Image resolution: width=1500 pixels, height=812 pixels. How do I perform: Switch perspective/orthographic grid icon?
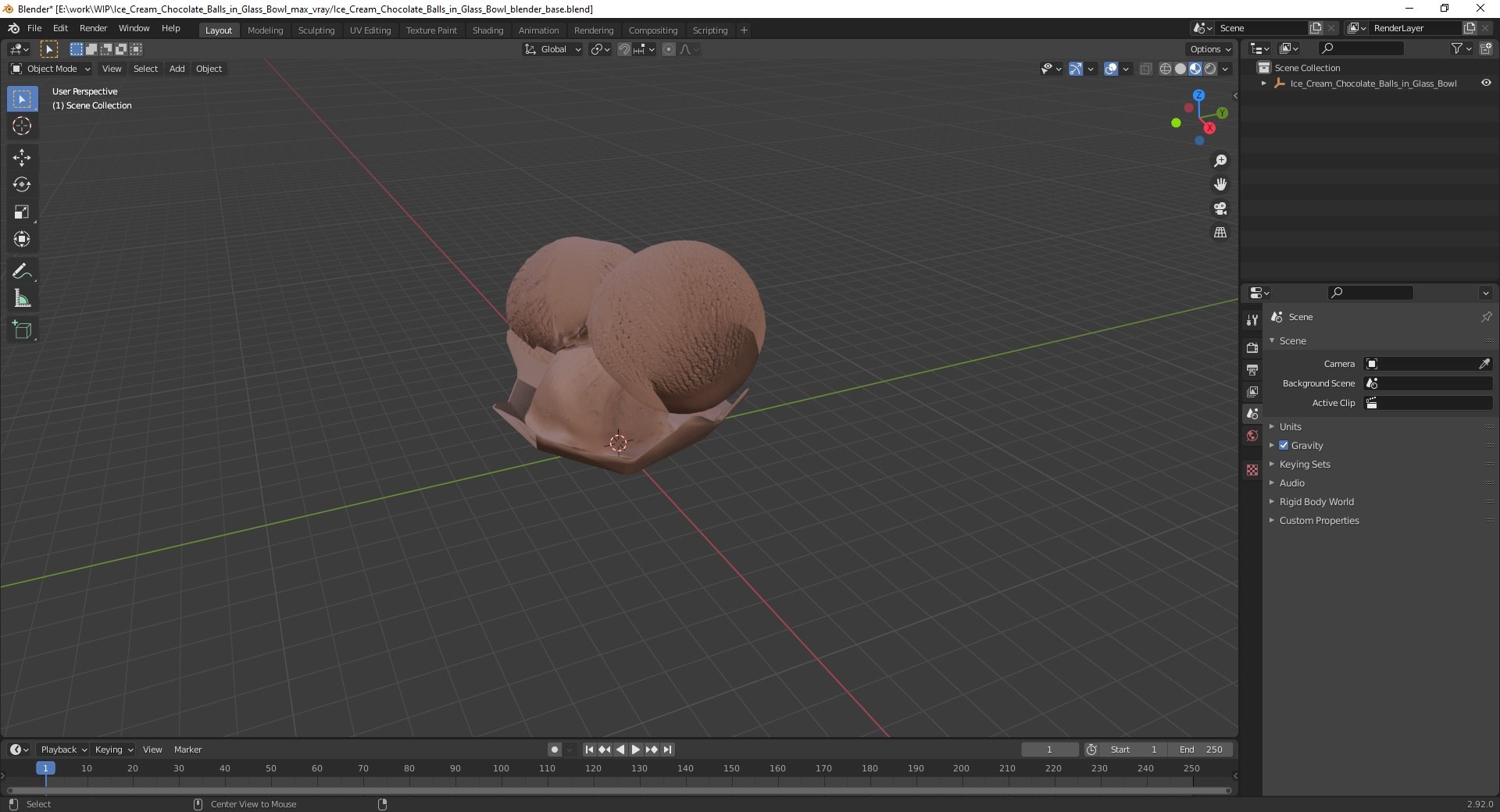tap(1220, 233)
